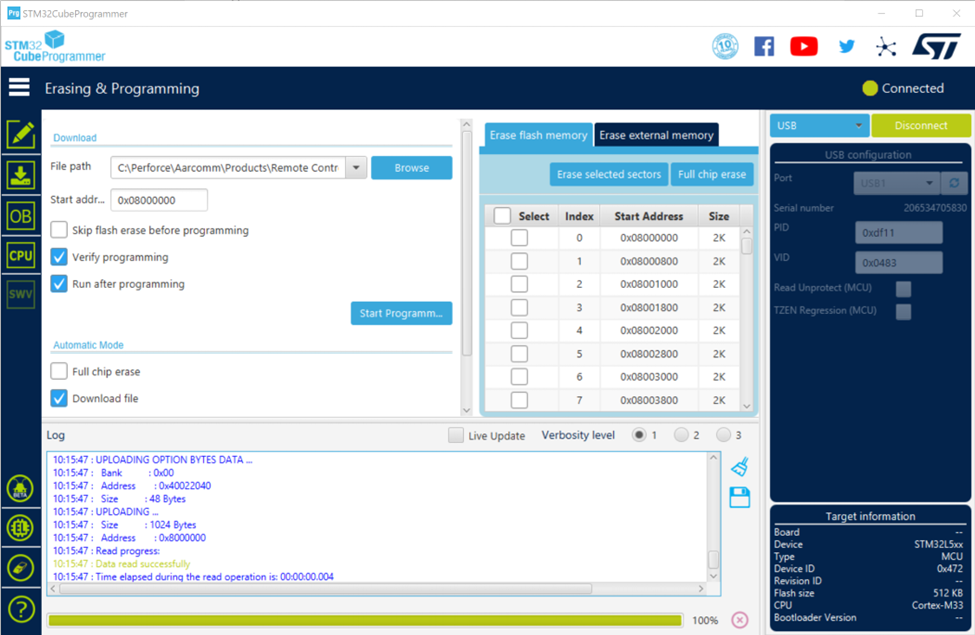975x635 pixels.
Task: Set verbosity level to 3
Action: click(723, 435)
